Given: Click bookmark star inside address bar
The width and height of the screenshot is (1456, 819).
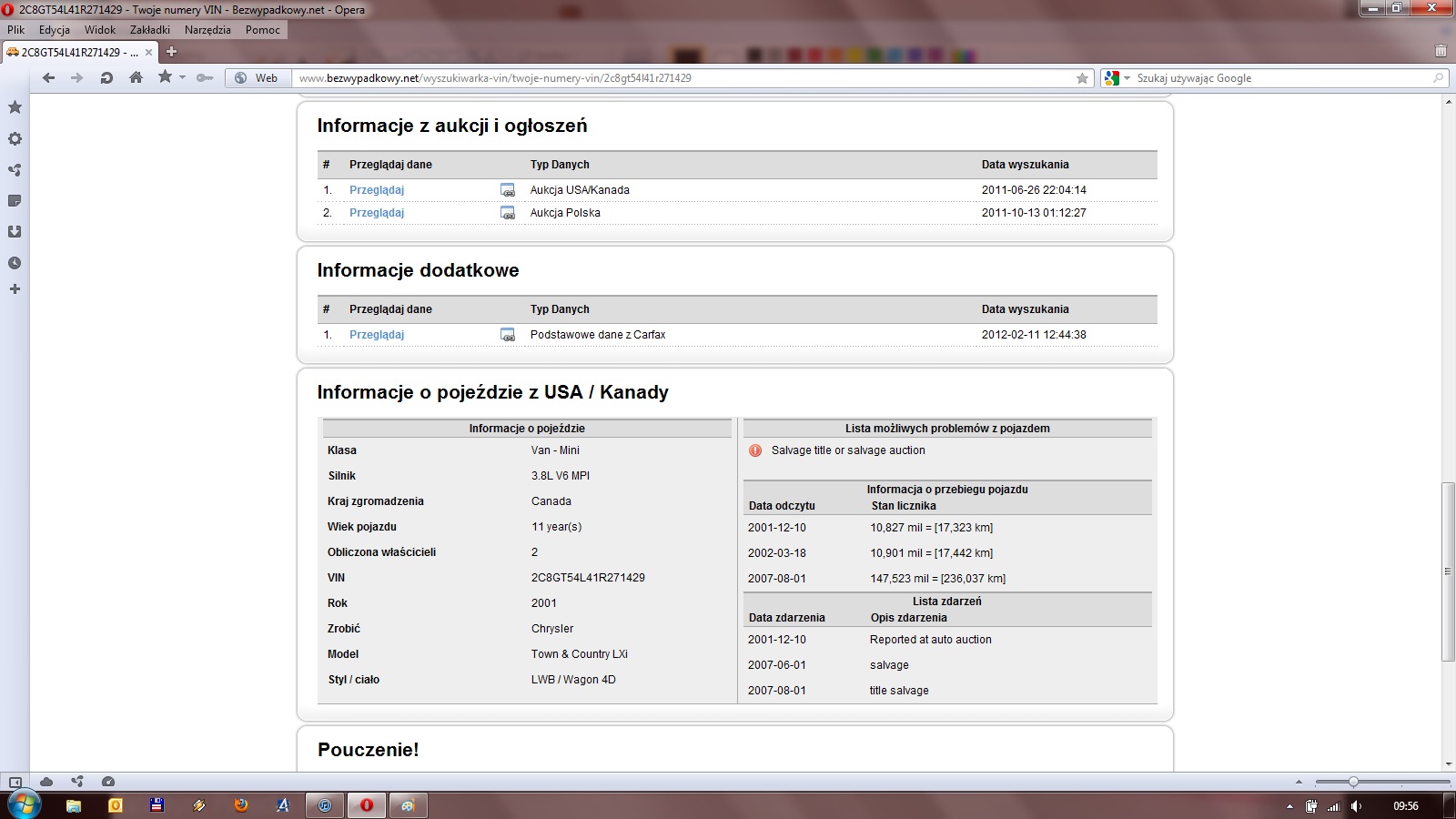Looking at the screenshot, I should [1082, 78].
